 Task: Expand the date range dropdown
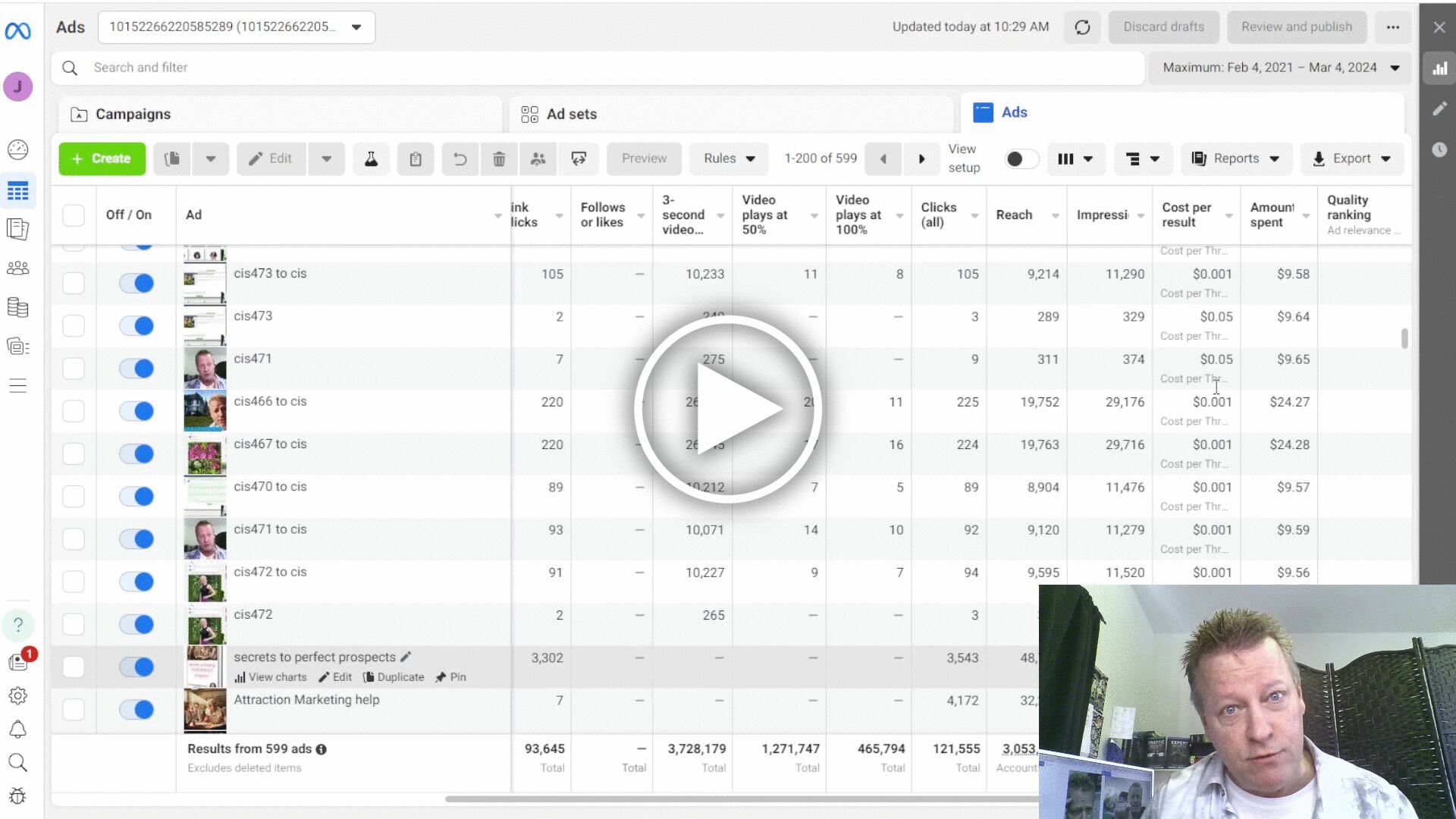click(1280, 67)
